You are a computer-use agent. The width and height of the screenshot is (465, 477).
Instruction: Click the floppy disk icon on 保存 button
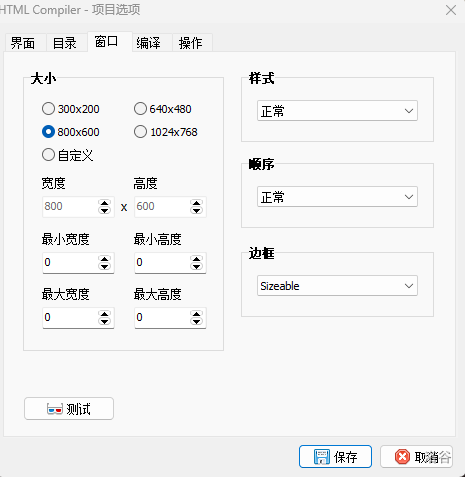pos(322,457)
